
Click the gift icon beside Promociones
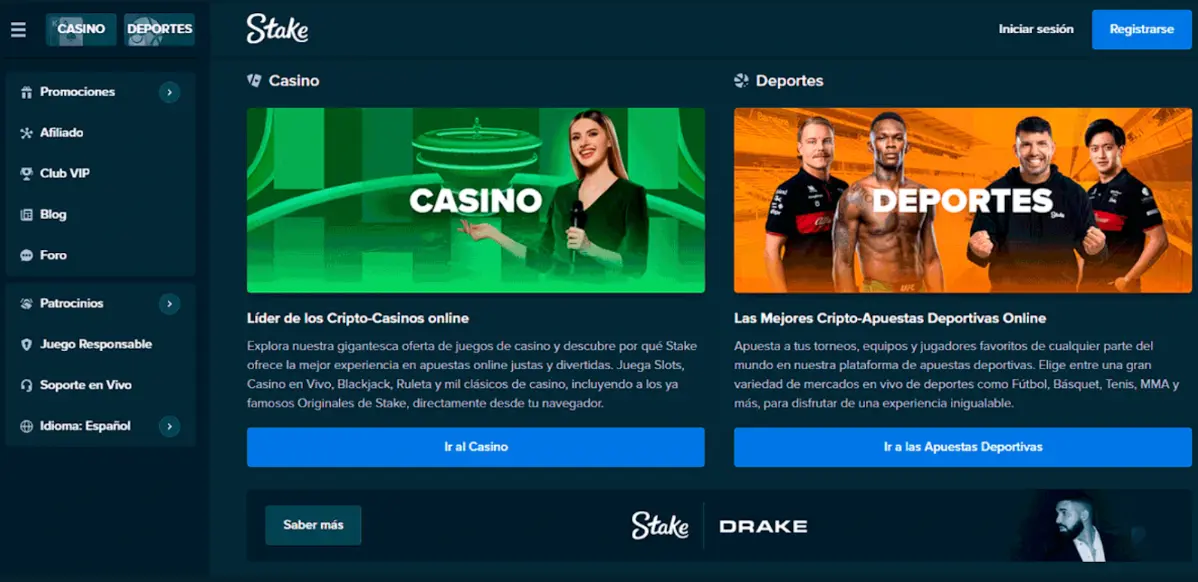[x=26, y=92]
